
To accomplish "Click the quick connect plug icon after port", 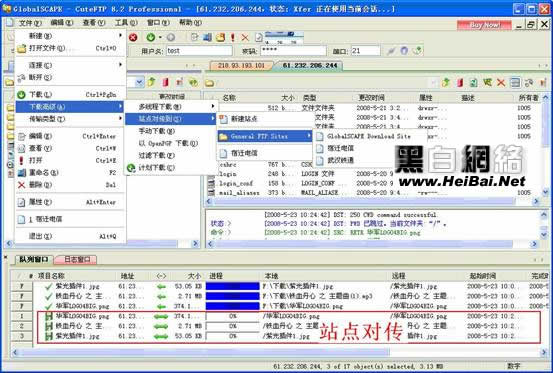I will (391, 51).
